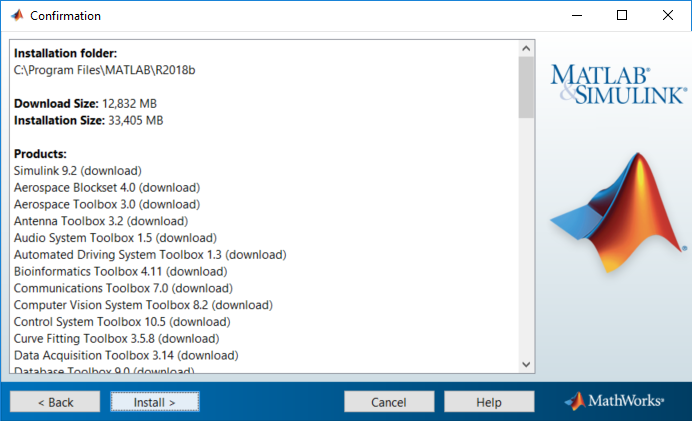The width and height of the screenshot is (692, 421).
Task: Cancel the installation
Action: (389, 402)
